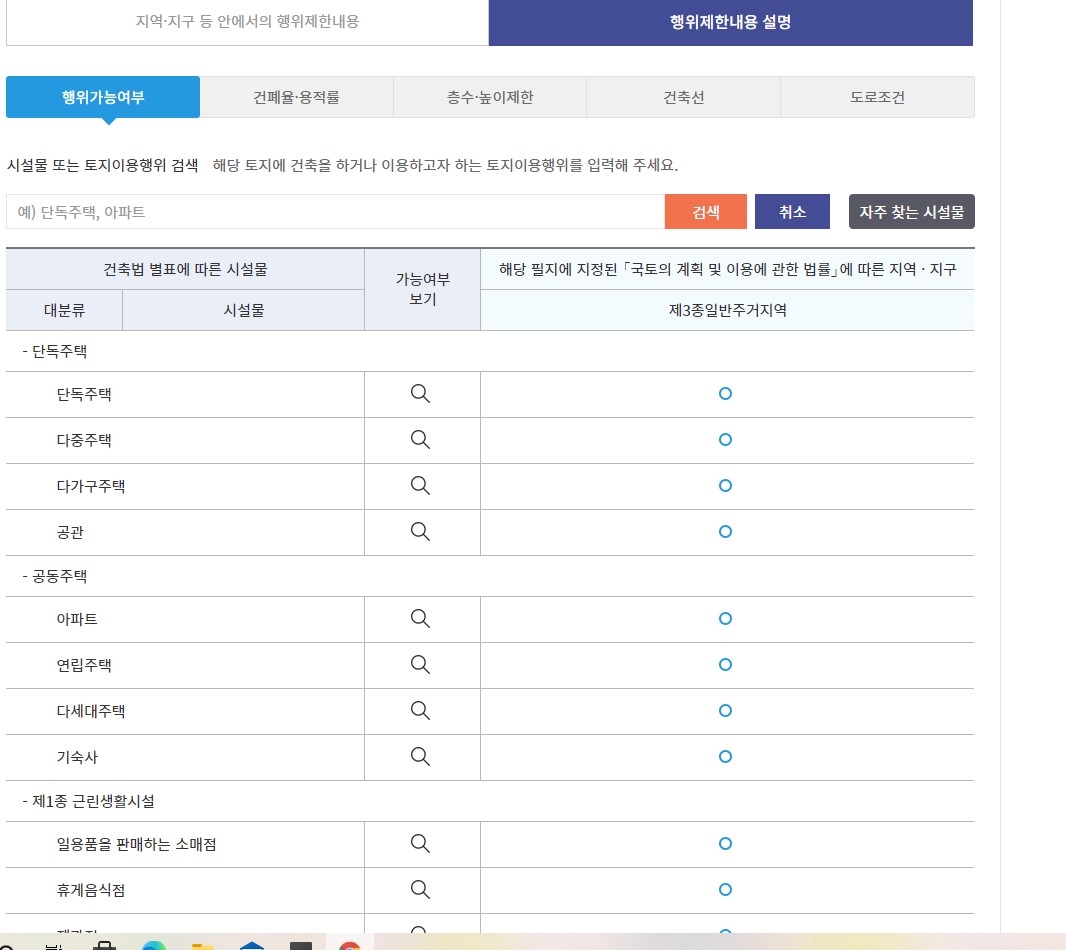The image size is (1066, 950).
Task: Click the 일용품을 판매하는 소매점 facility name
Action: click(x=137, y=845)
